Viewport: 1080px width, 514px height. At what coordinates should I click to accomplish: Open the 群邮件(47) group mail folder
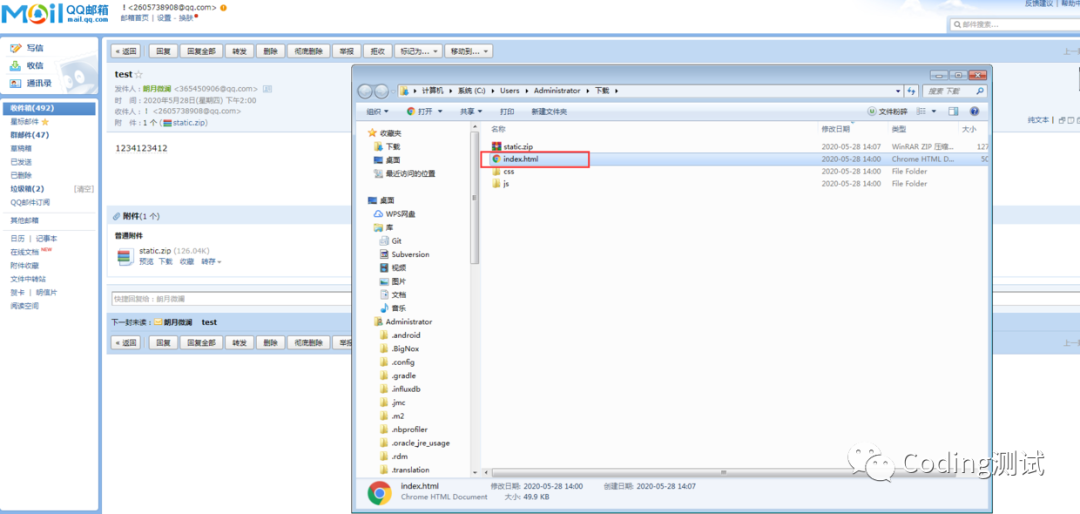coord(30,135)
